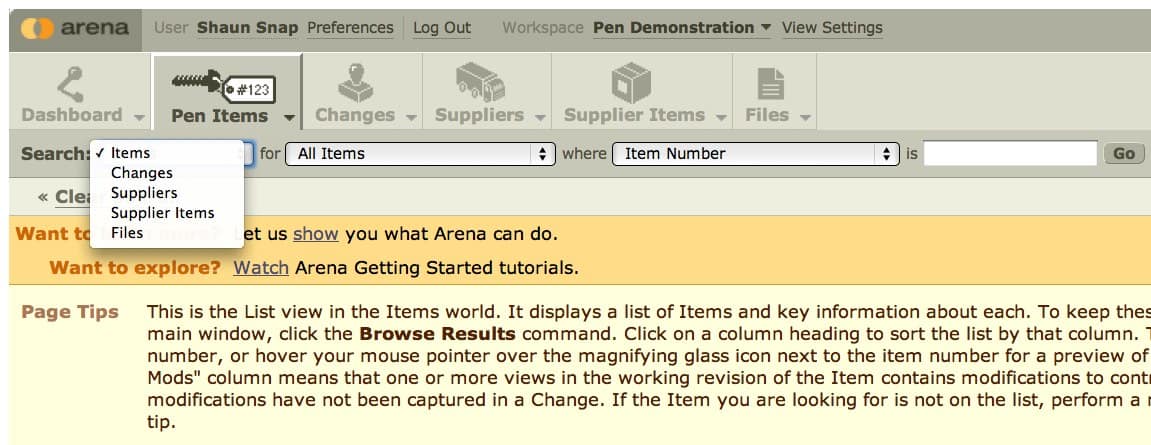Click the 'show' link in the banner
1151x445 pixels.
coord(316,234)
